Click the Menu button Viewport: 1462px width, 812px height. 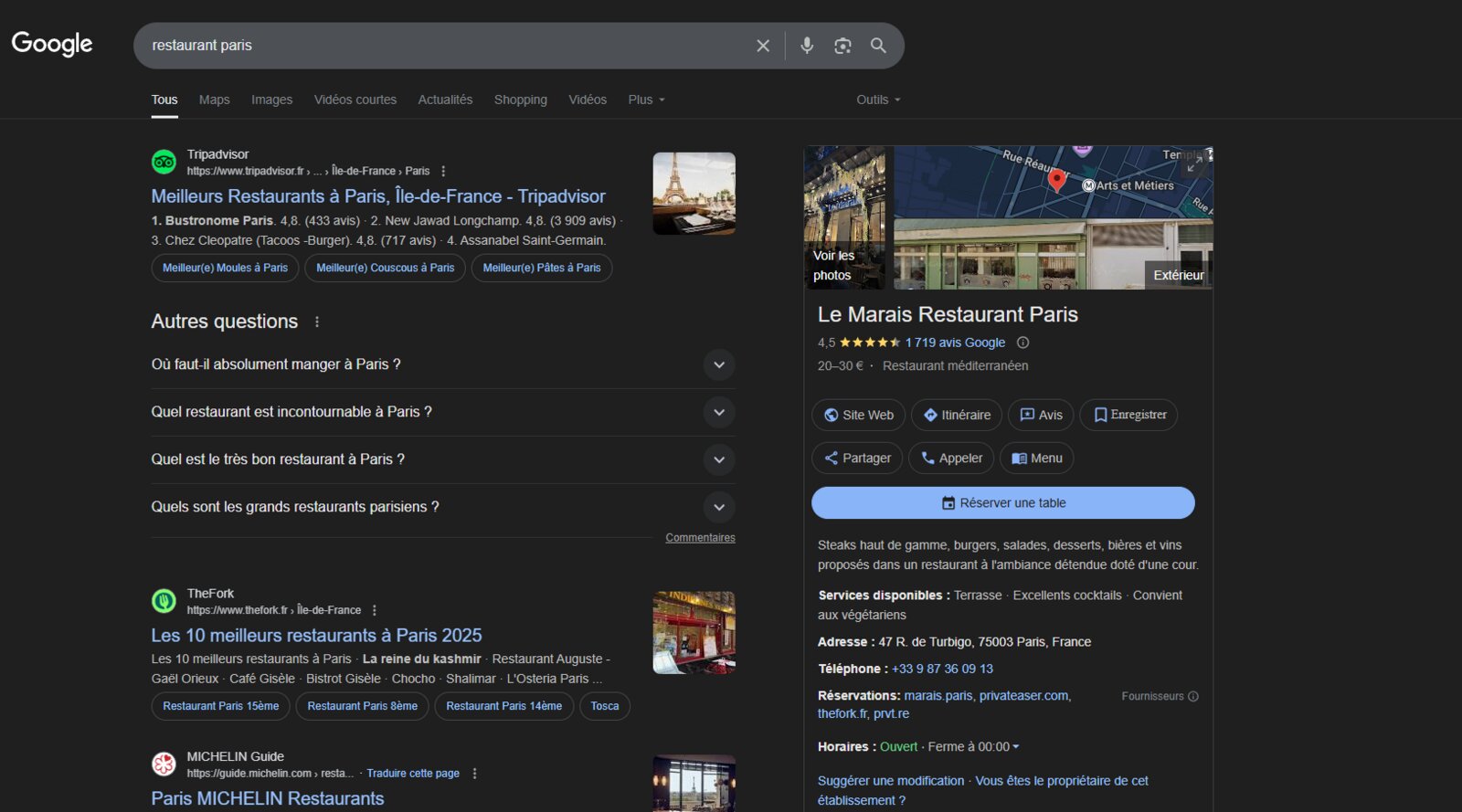click(x=1037, y=459)
